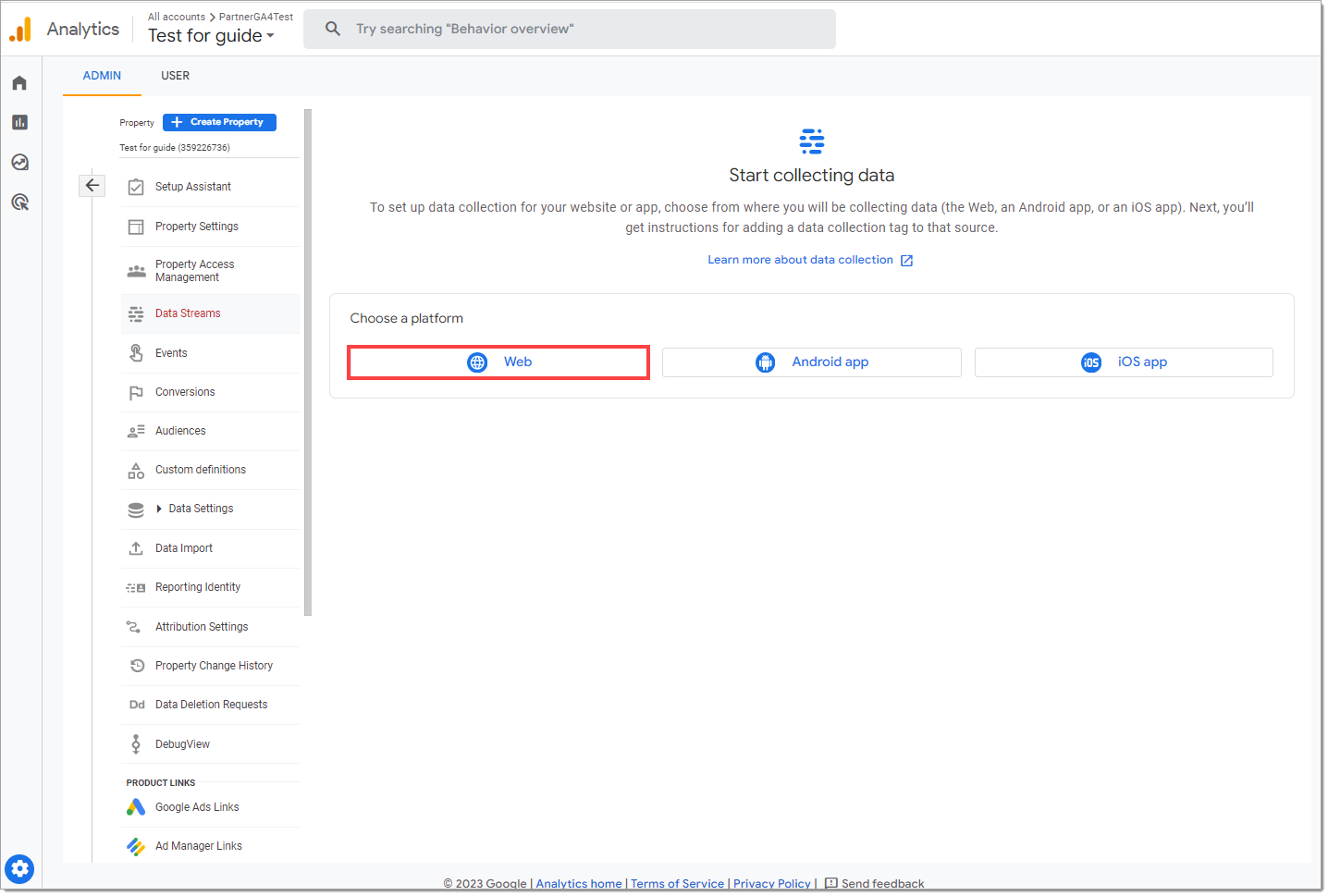Choose the Web platform button
Viewport: 1328px width, 896px height.
tap(498, 362)
